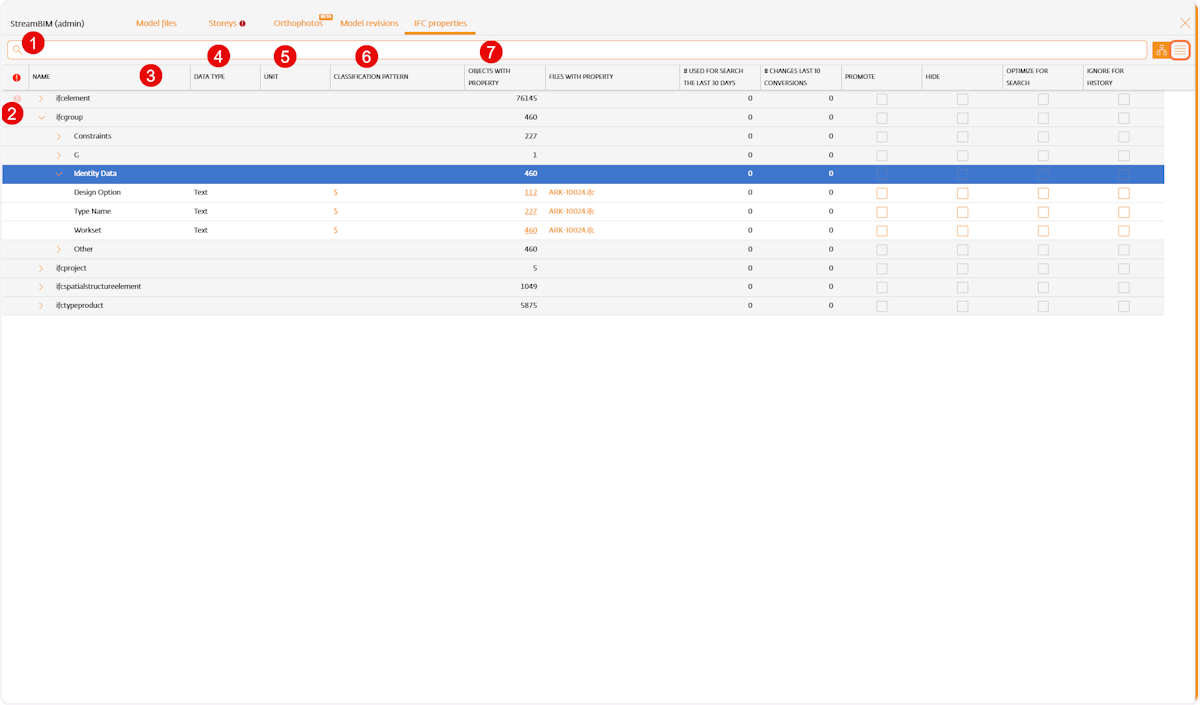Open classification pattern $ for Design Option
Image resolution: width=1200 pixels, height=705 pixels.
pyautogui.click(x=335, y=192)
